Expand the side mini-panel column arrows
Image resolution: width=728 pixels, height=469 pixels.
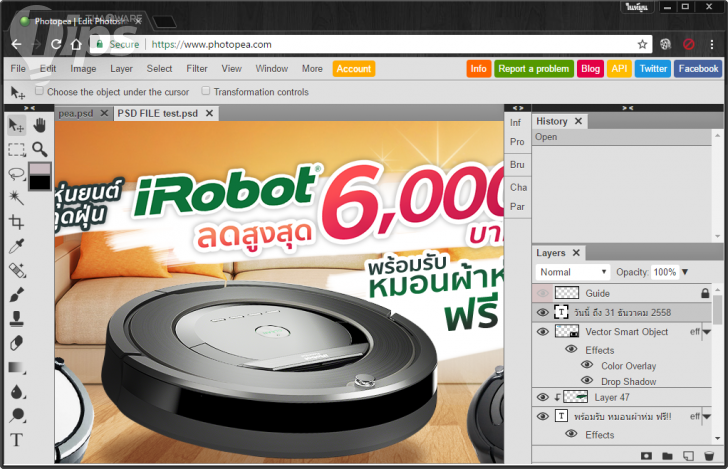[518, 108]
